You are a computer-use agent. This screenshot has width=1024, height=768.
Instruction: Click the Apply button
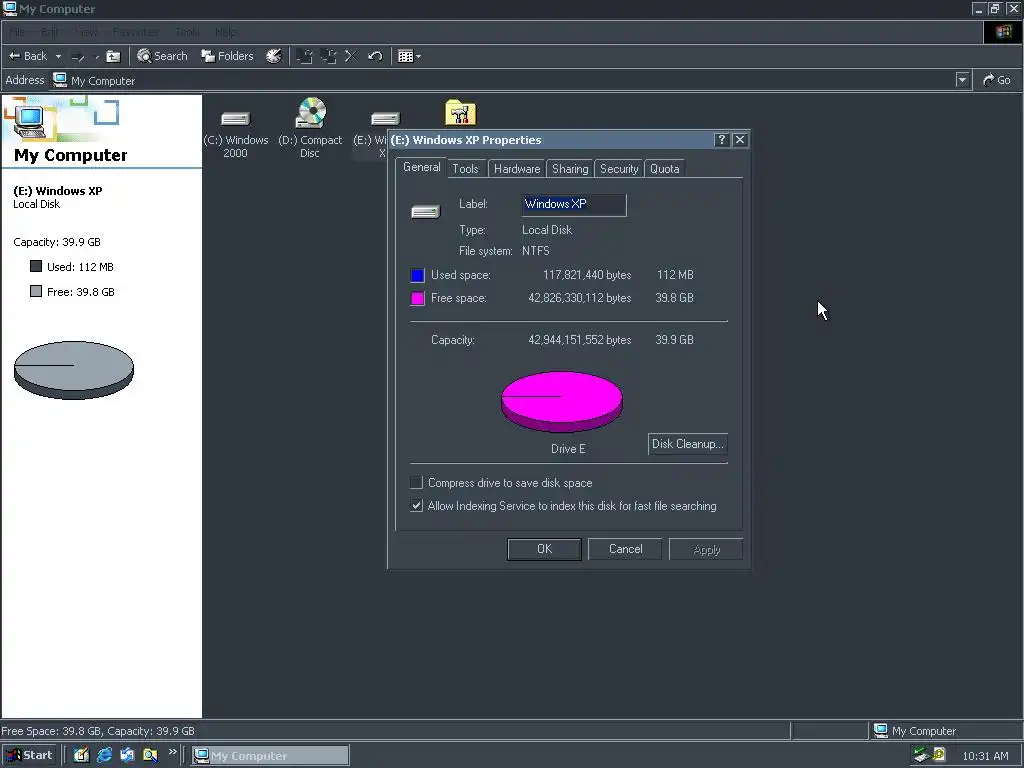pos(706,549)
